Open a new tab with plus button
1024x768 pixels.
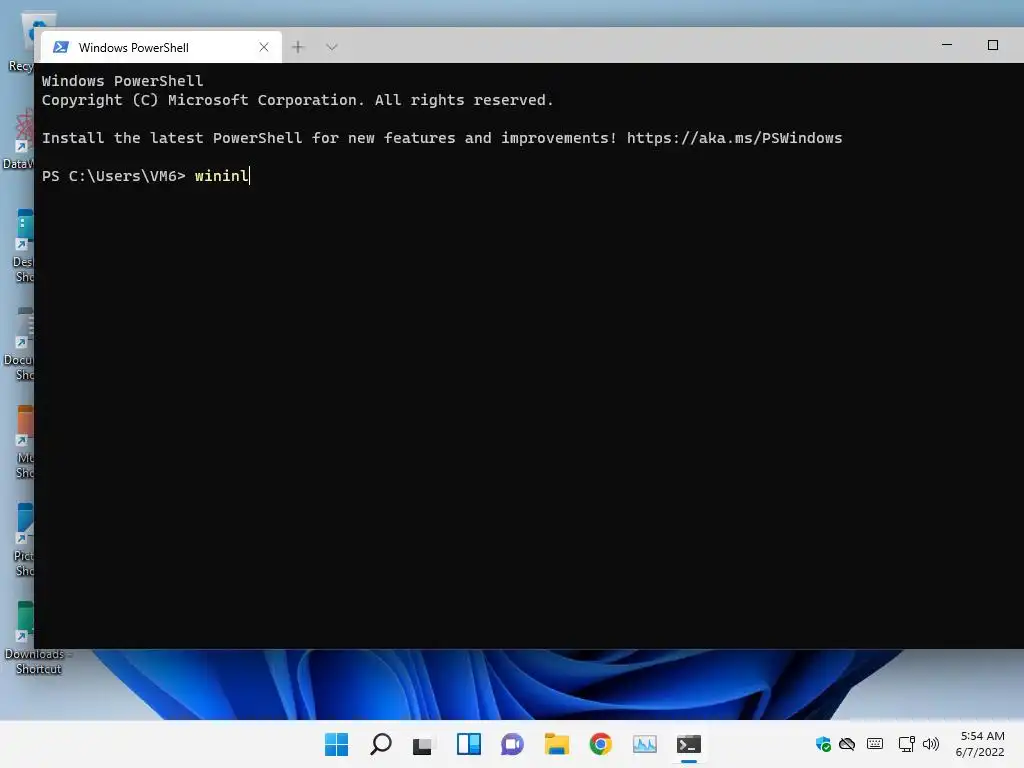298,47
